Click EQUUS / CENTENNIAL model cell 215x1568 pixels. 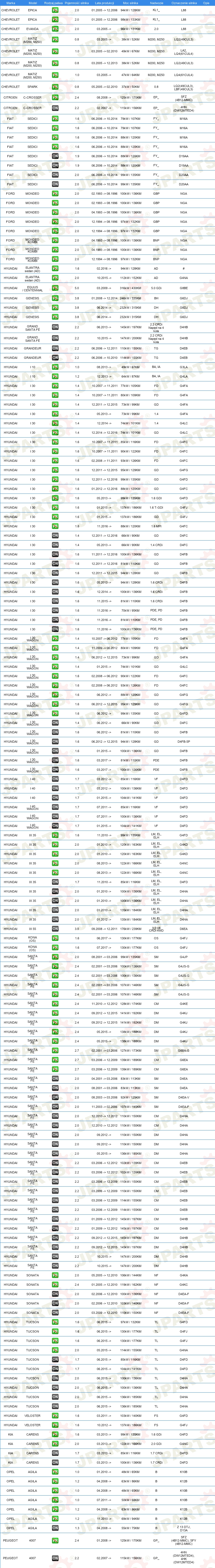[32, 289]
